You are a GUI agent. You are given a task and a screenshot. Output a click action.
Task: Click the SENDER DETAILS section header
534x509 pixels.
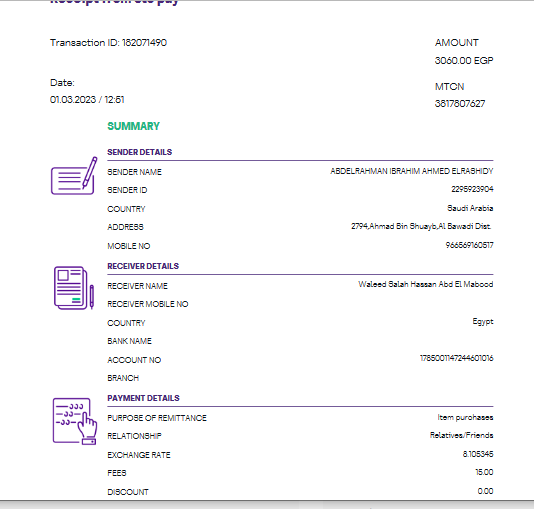coord(140,152)
